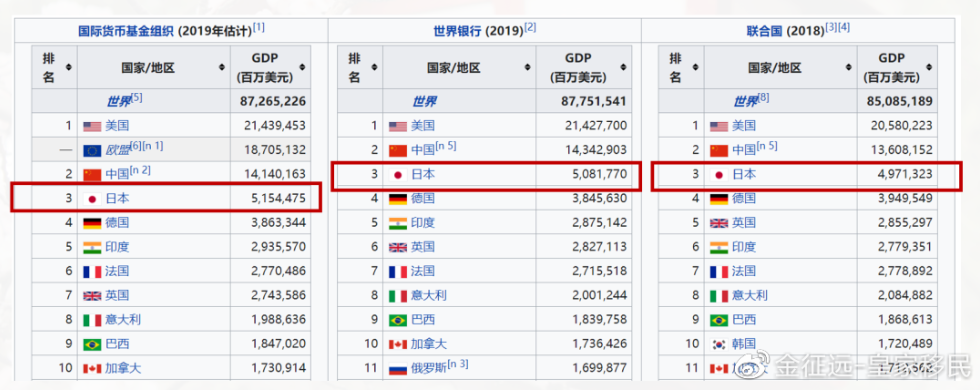
Task: Click the EU flag icon beside 欧盟
Action: tap(92, 150)
